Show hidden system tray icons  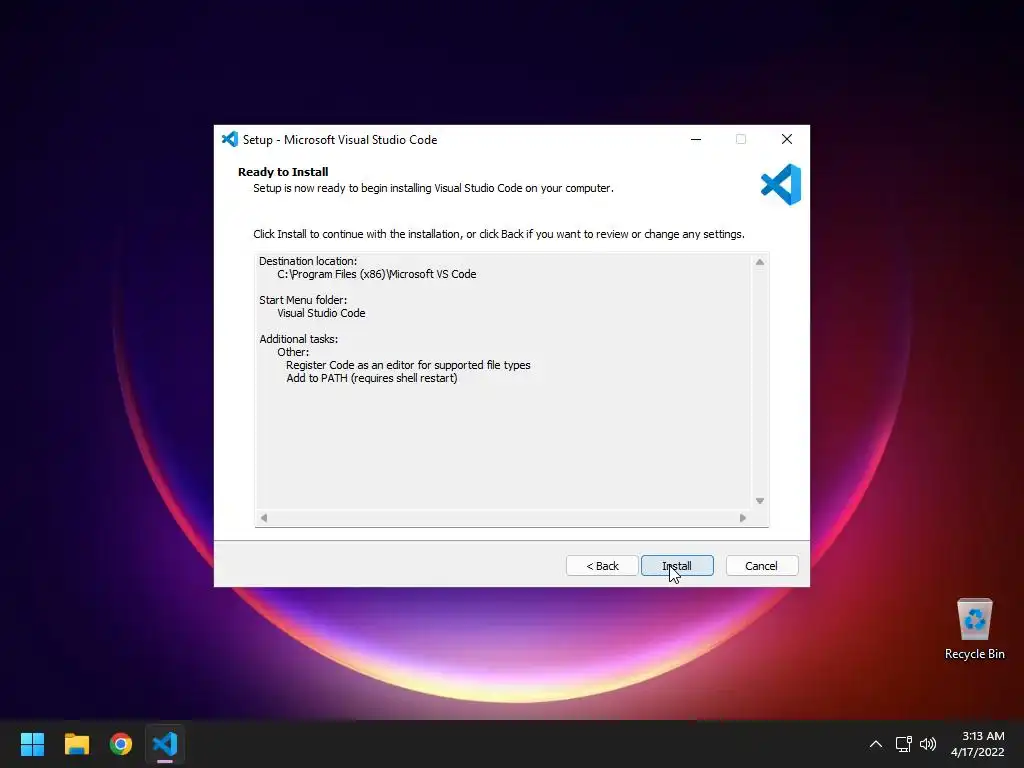pos(876,744)
